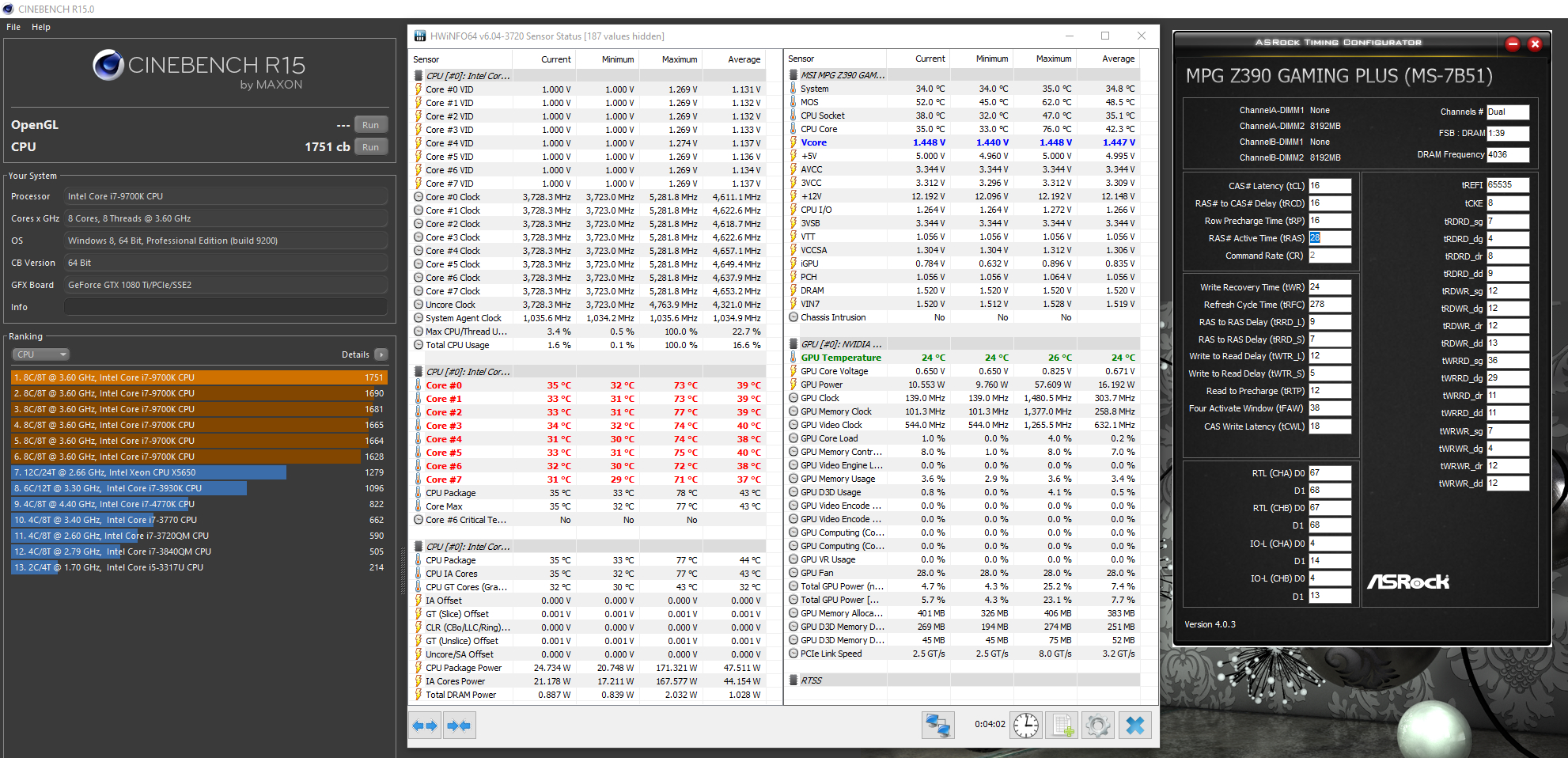Minimize ASRock Timing Configurator with red button

coord(1513,44)
